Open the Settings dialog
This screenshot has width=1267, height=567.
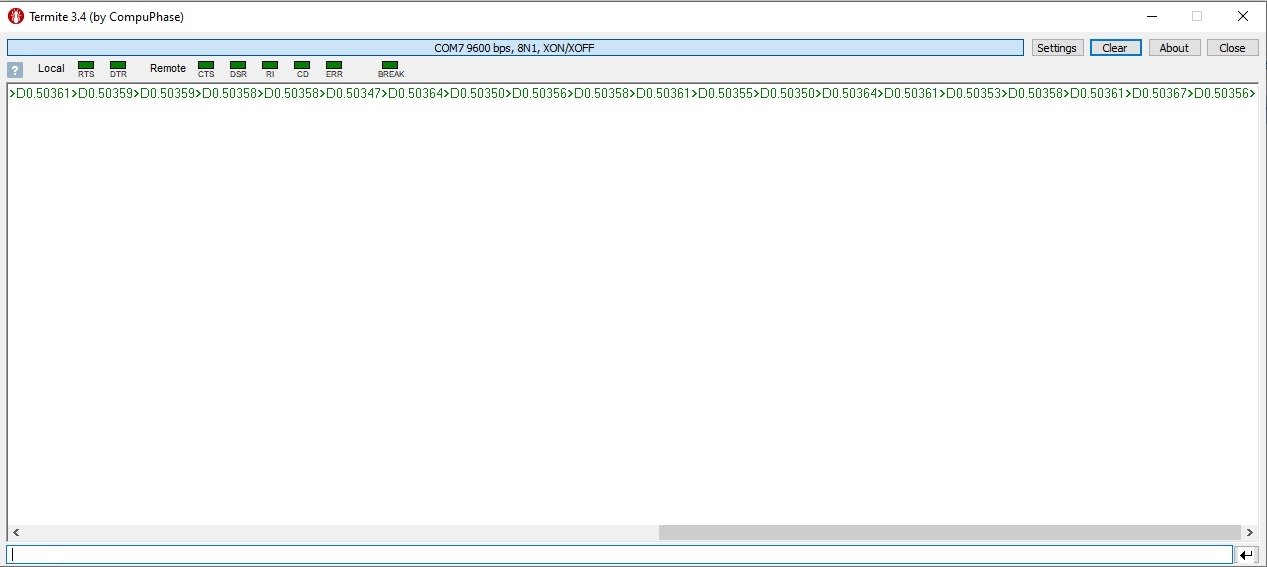click(x=1056, y=48)
